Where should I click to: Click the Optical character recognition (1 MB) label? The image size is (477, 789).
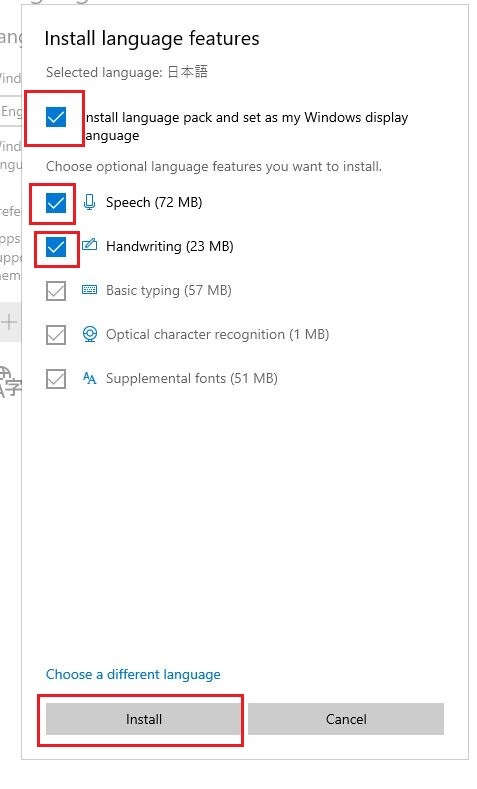tap(217, 335)
